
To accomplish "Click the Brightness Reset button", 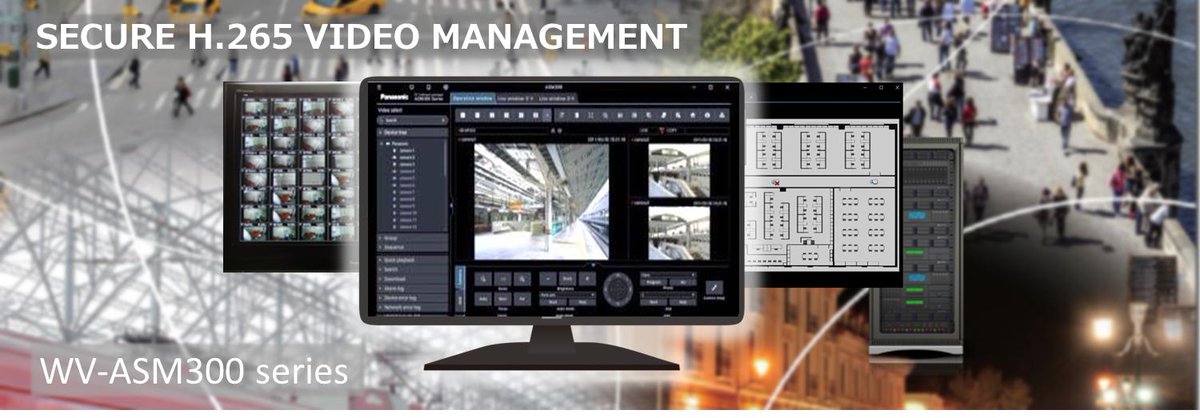I will click(x=567, y=278).
